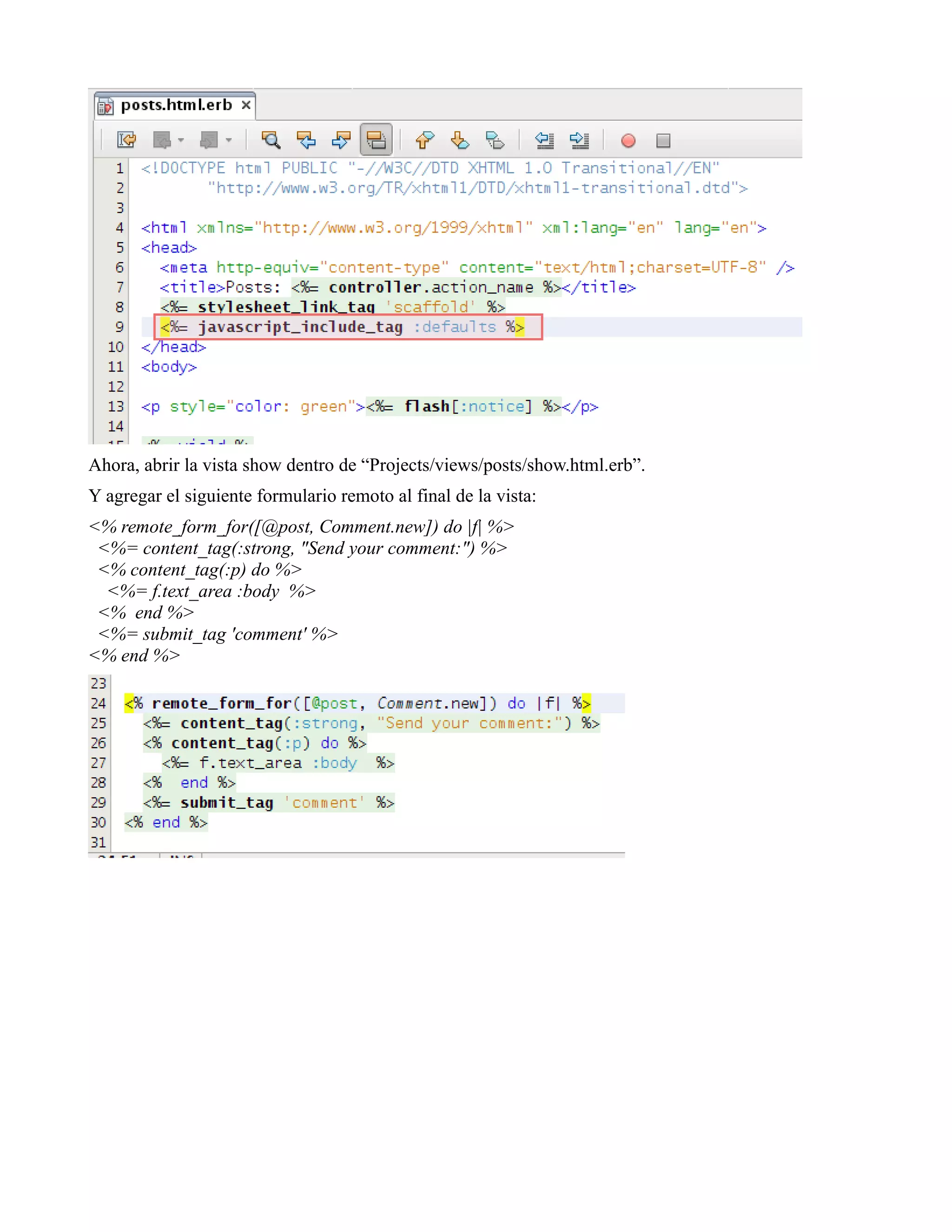Click the greyed Back navigation icon
Image resolution: width=952 pixels, height=1232 pixels.
click(x=162, y=139)
